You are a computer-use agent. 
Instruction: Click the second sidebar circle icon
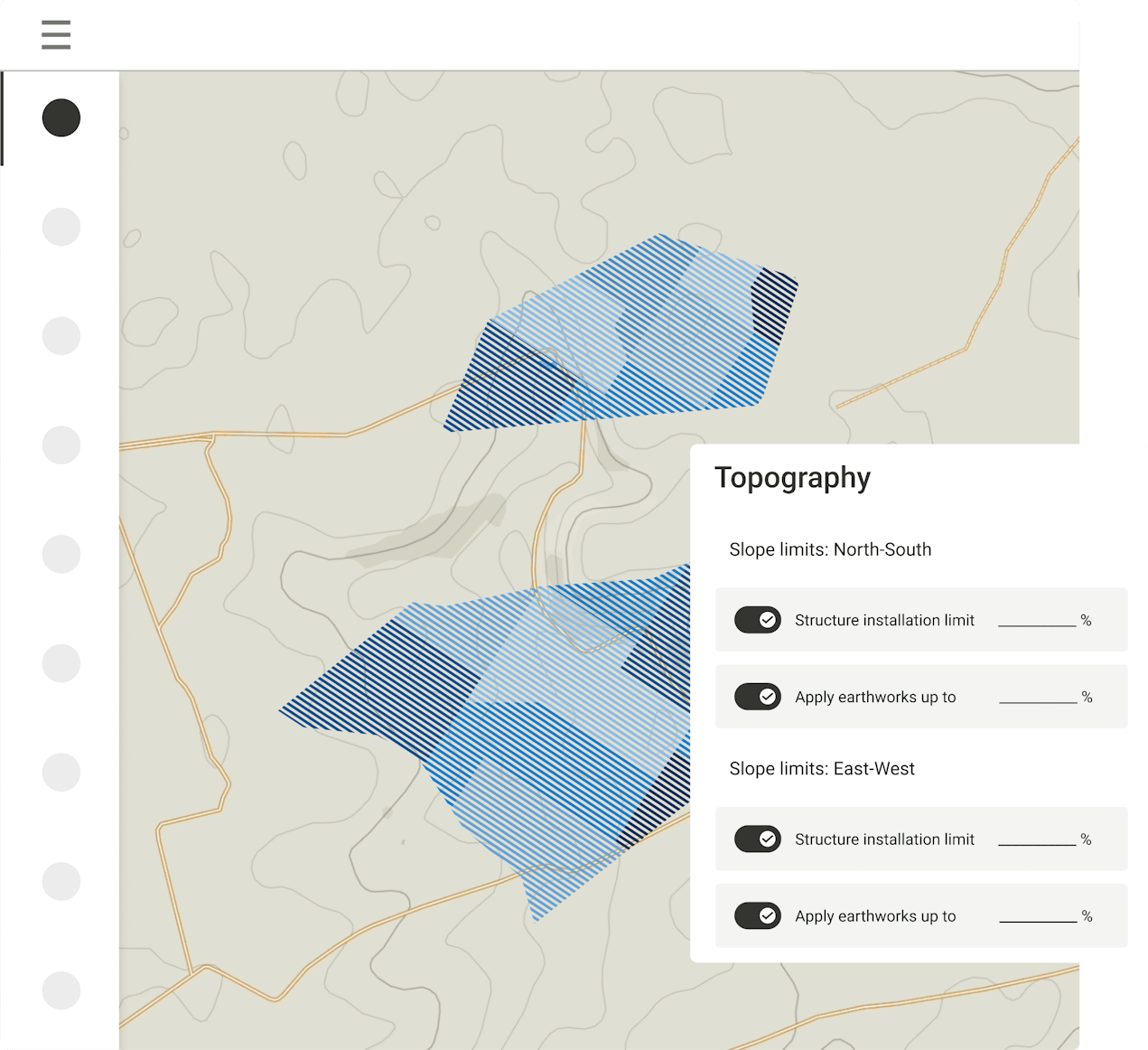click(x=61, y=227)
